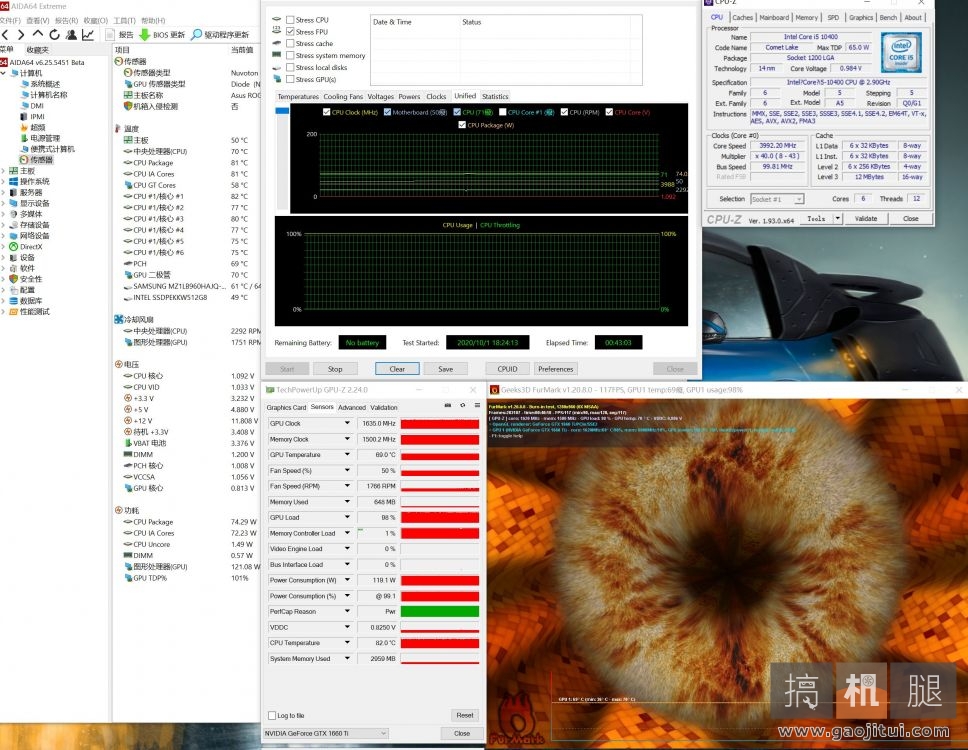Viewport: 968px width, 750px height.
Task: Click the DirectX Xbox icon in the tree
Action: click(x=14, y=246)
